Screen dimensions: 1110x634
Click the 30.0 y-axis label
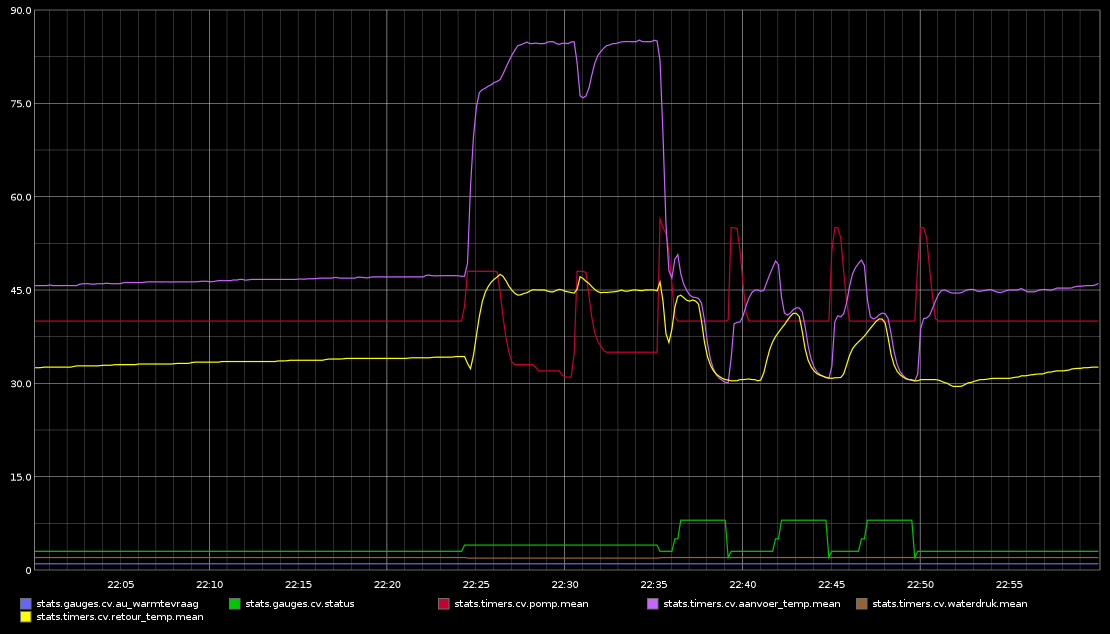click(21, 384)
